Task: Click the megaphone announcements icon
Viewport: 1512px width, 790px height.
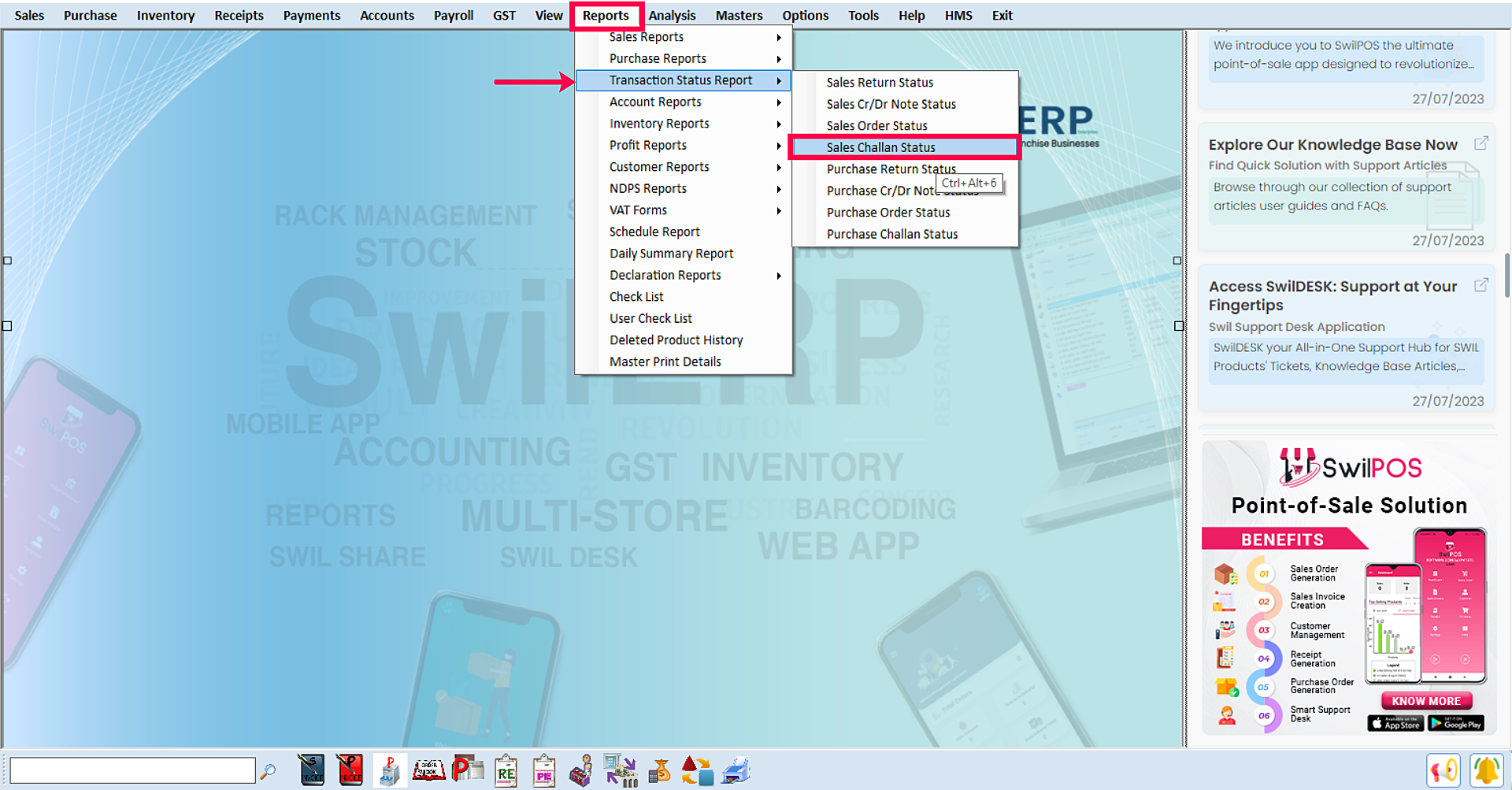Action: [x=1443, y=770]
